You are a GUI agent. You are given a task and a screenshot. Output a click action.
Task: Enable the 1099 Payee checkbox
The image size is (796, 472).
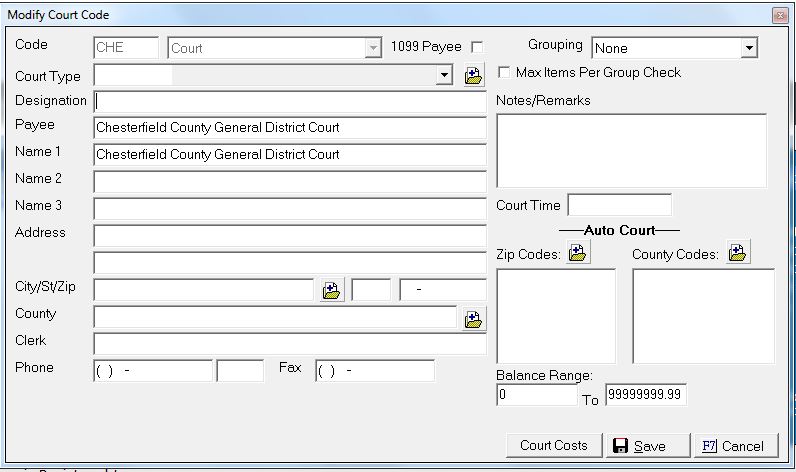pyautogui.click(x=477, y=47)
